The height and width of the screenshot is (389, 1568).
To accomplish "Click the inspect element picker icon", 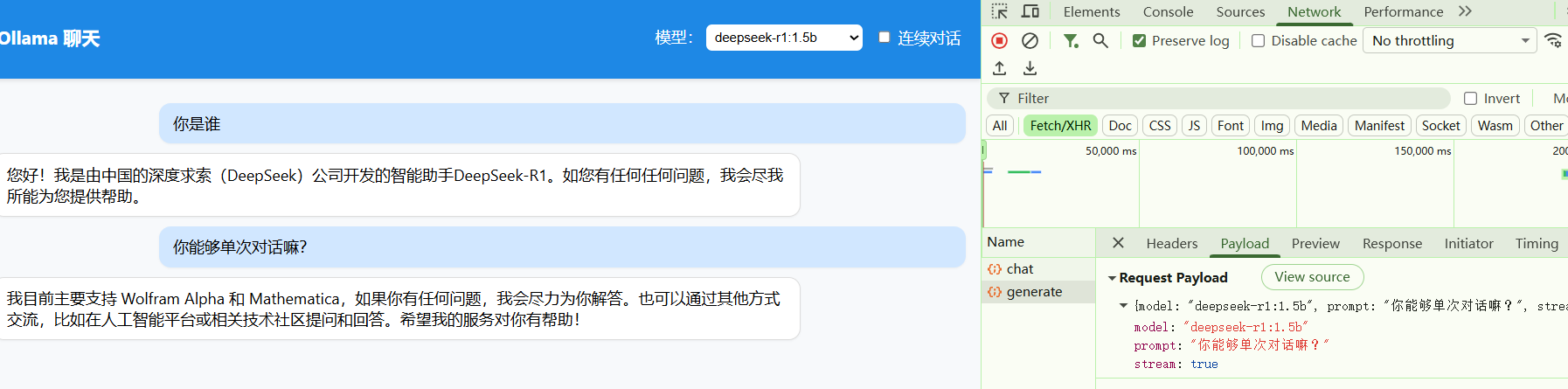I will (x=1000, y=11).
